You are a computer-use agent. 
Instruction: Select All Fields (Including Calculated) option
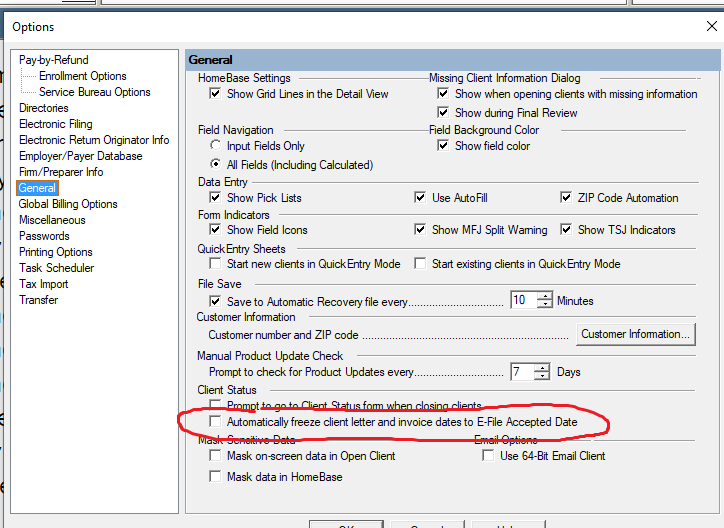coord(215,164)
